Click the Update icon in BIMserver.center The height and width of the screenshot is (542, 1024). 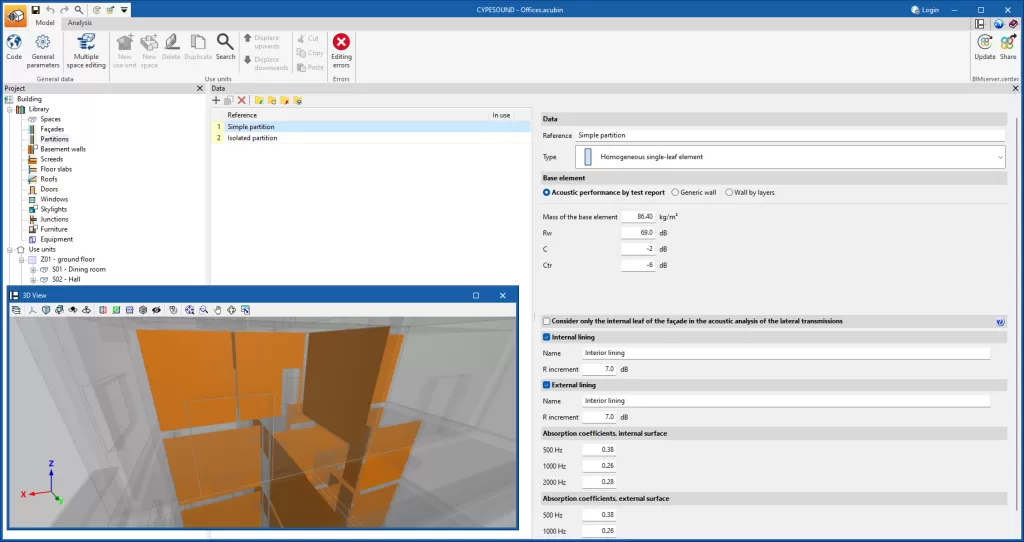(985, 46)
